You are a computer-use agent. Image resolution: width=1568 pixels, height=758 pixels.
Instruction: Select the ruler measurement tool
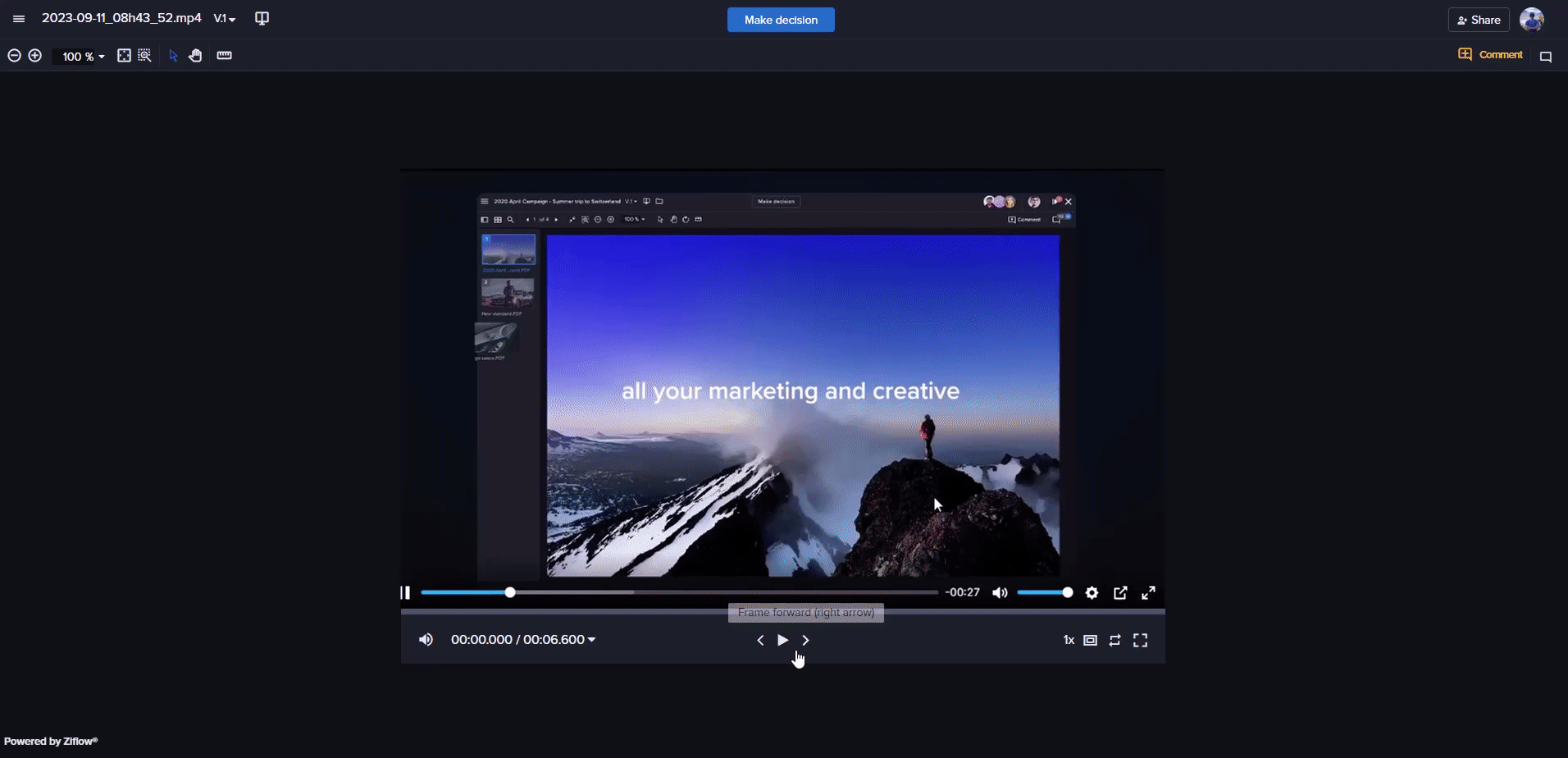(224, 56)
